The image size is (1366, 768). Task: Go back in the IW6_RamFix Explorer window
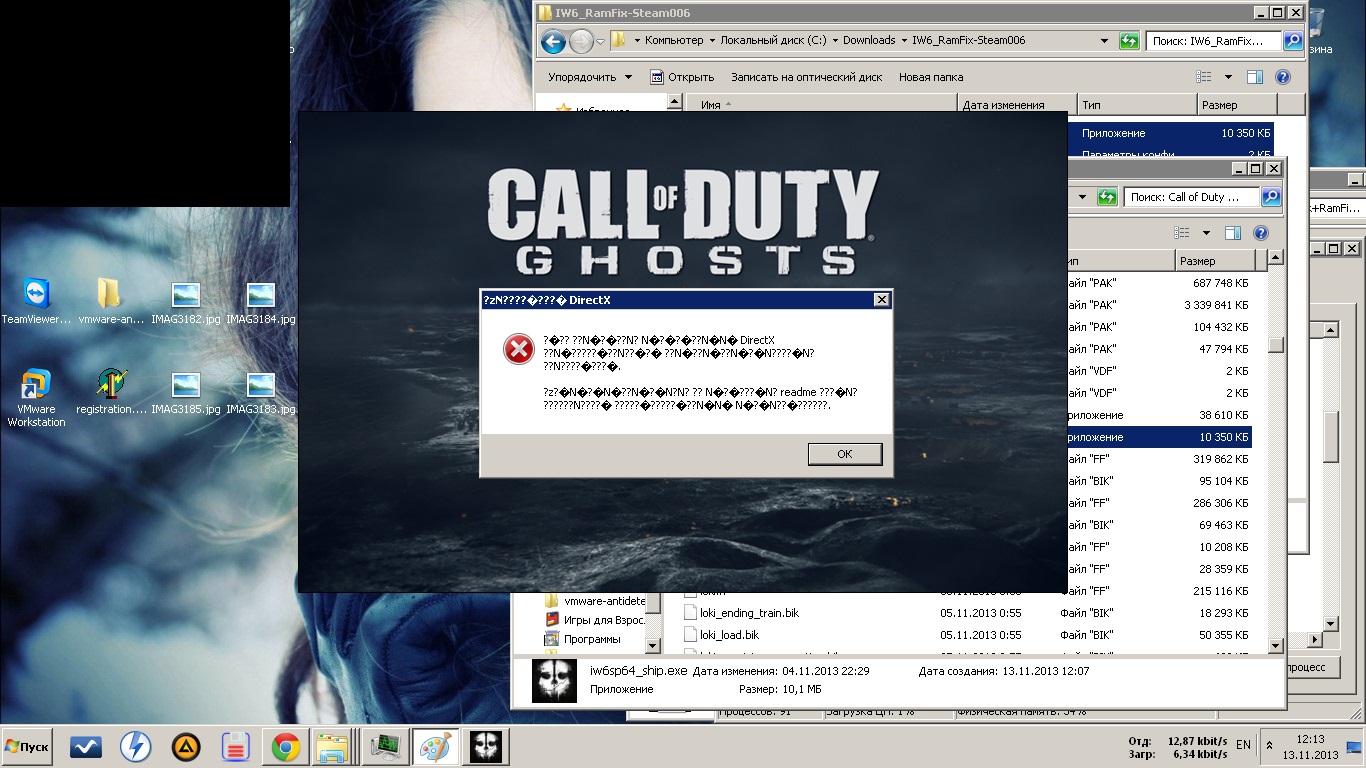[553, 41]
